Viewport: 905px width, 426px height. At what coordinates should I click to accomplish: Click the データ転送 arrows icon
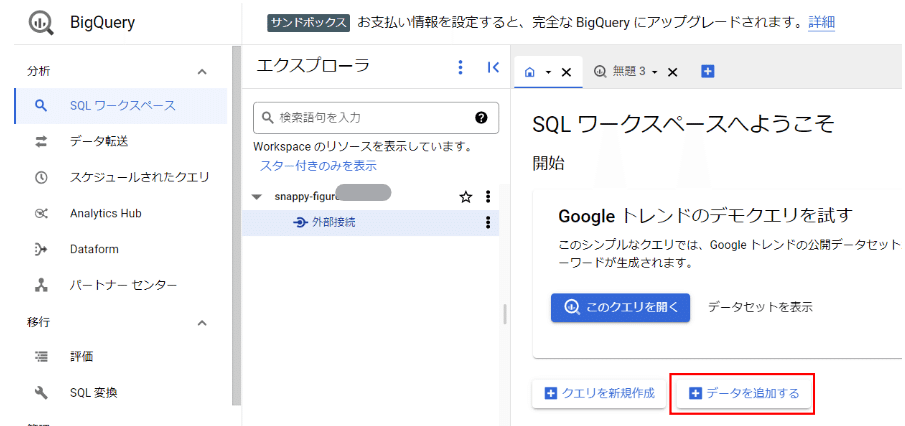[x=40, y=141]
